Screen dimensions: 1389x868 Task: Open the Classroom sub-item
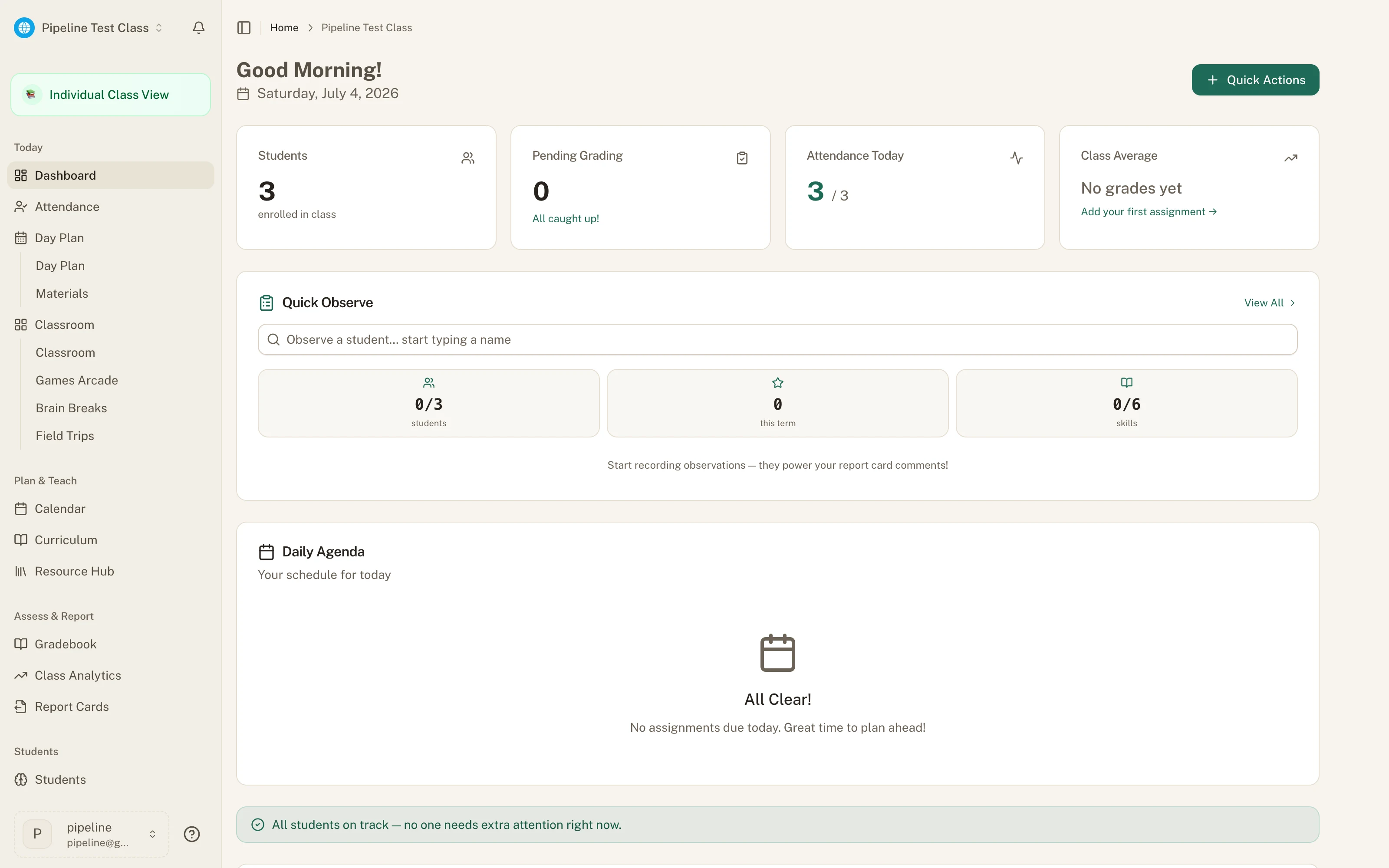coord(66,352)
